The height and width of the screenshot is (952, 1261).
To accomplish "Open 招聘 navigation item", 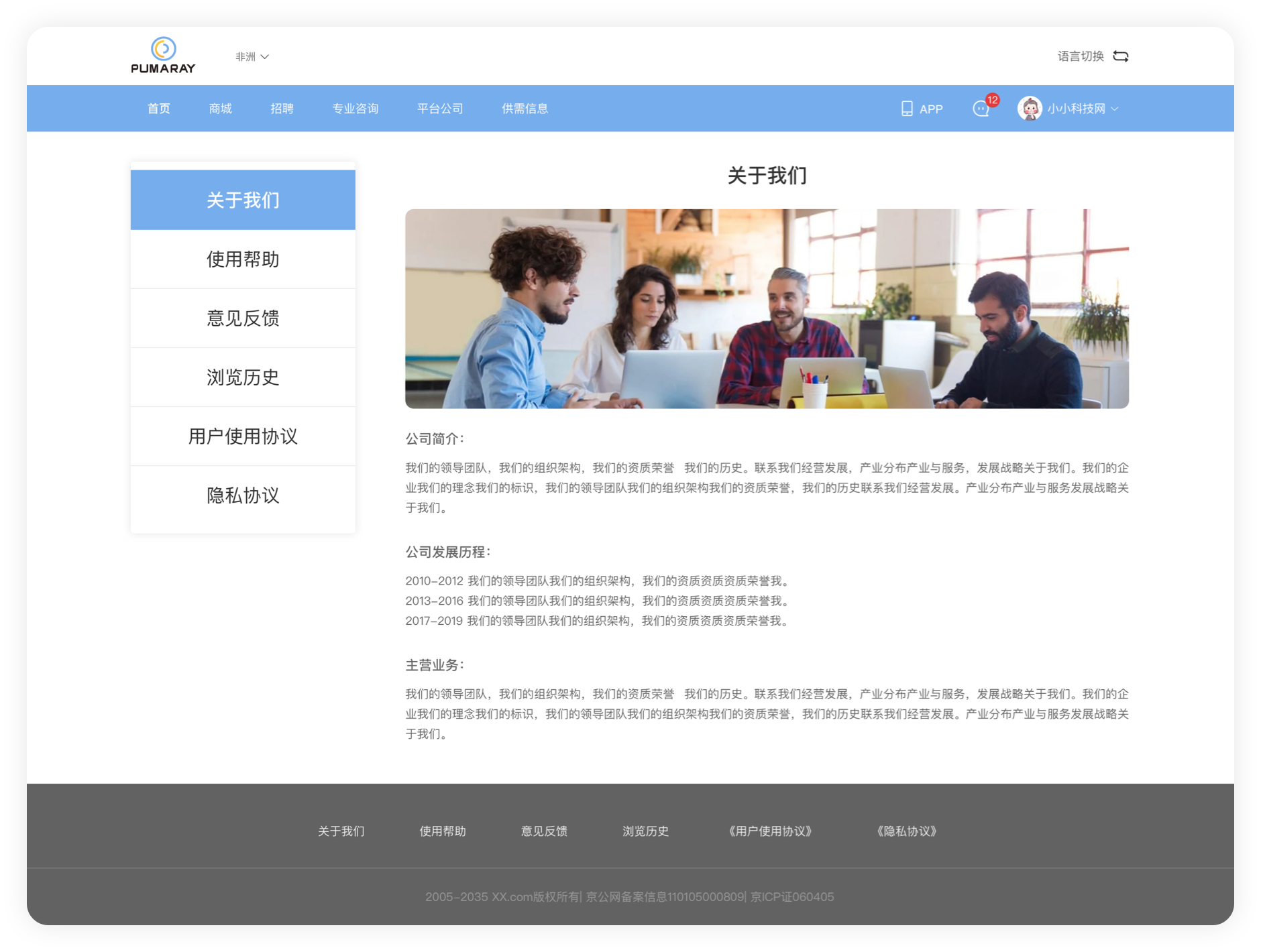I will click(x=282, y=109).
